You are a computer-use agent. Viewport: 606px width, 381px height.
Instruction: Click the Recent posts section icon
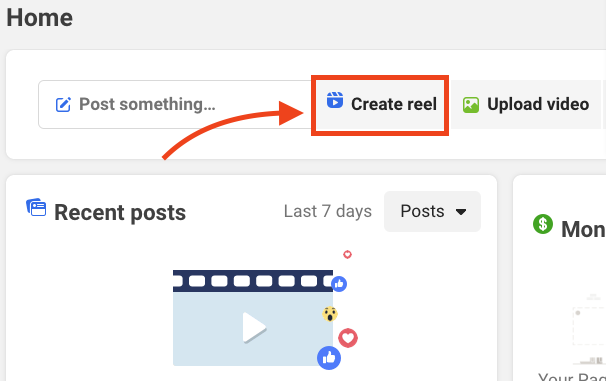(x=36, y=207)
